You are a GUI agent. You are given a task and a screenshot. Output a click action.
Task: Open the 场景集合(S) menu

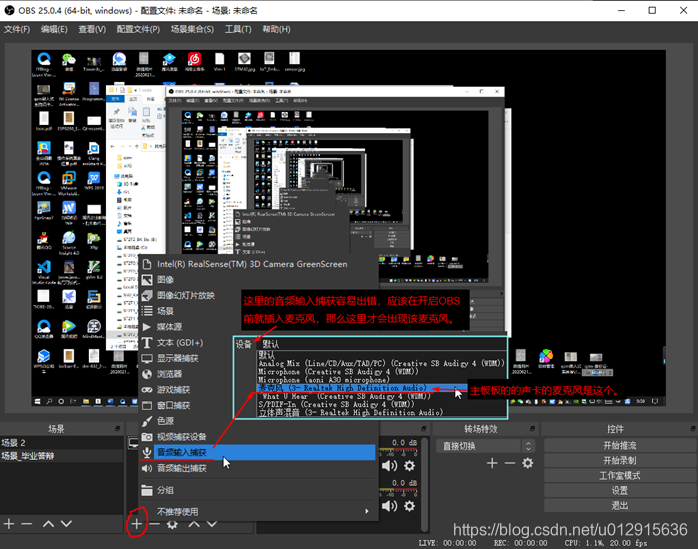[x=192, y=29]
